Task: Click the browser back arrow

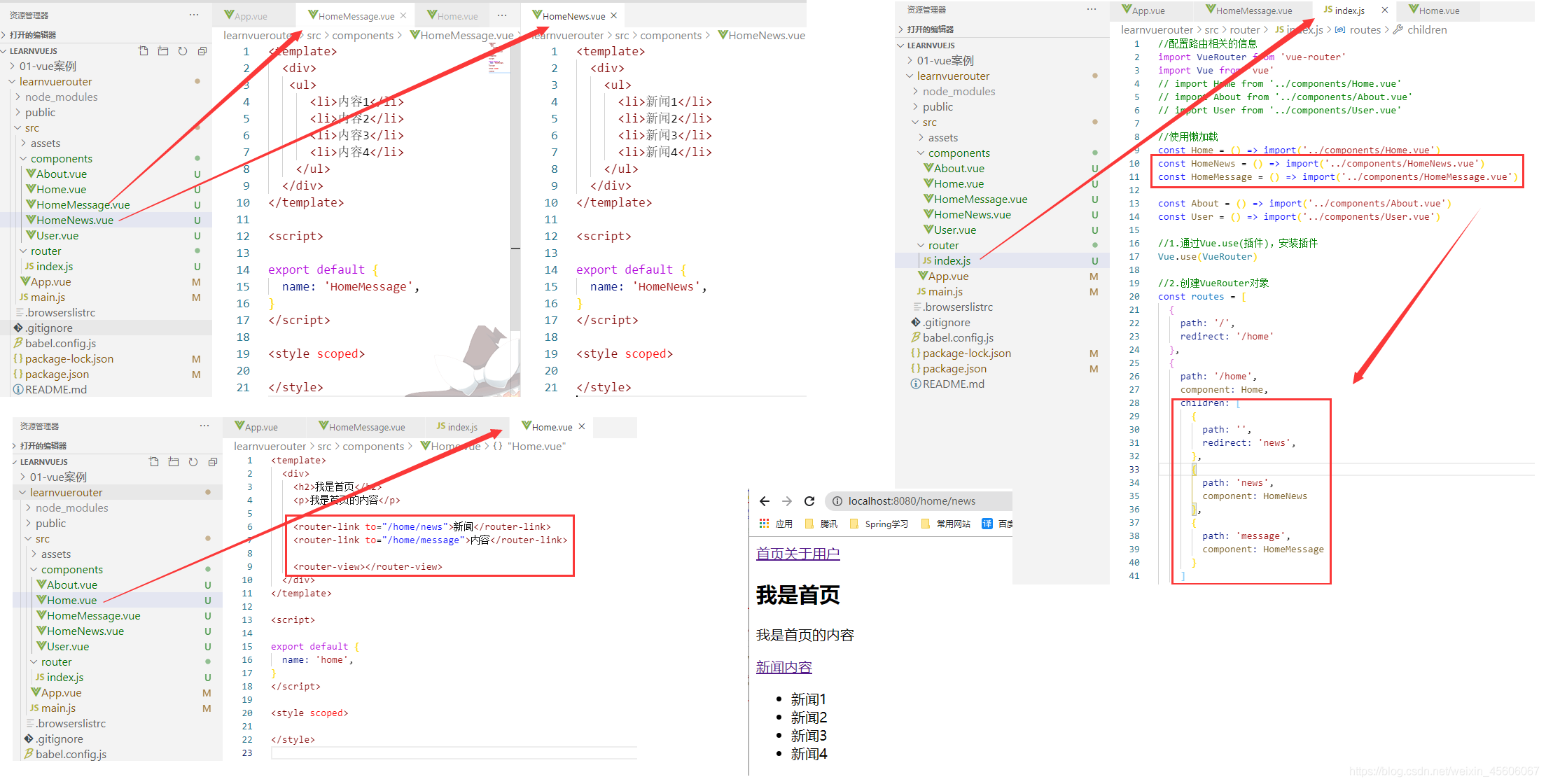Action: [764, 501]
